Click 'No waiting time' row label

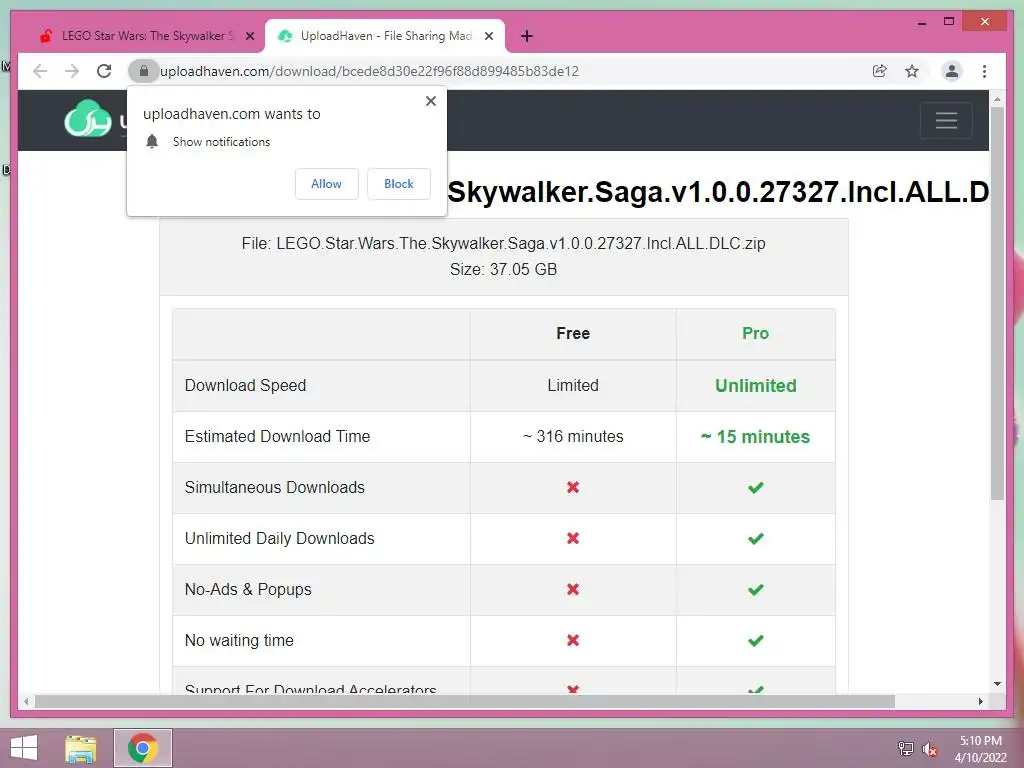click(x=239, y=640)
